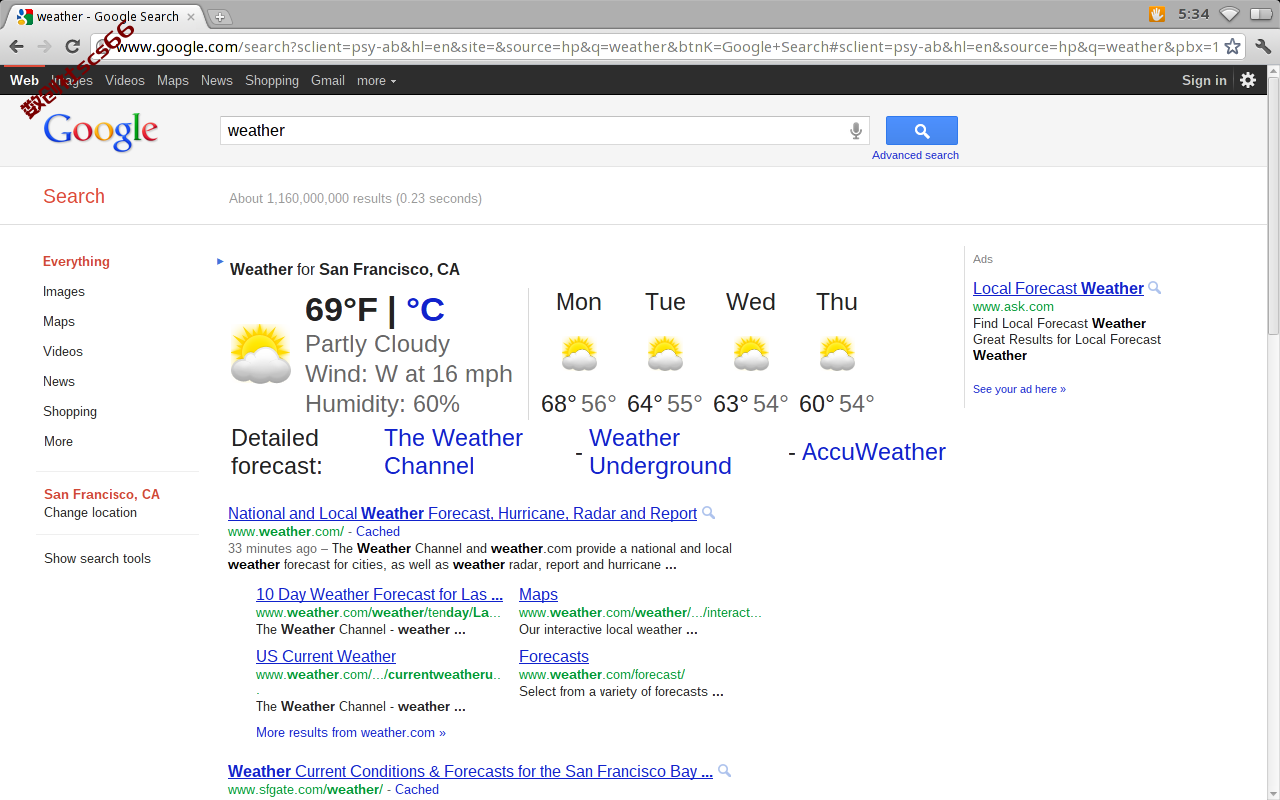Open Advanced search link

pyautogui.click(x=915, y=155)
